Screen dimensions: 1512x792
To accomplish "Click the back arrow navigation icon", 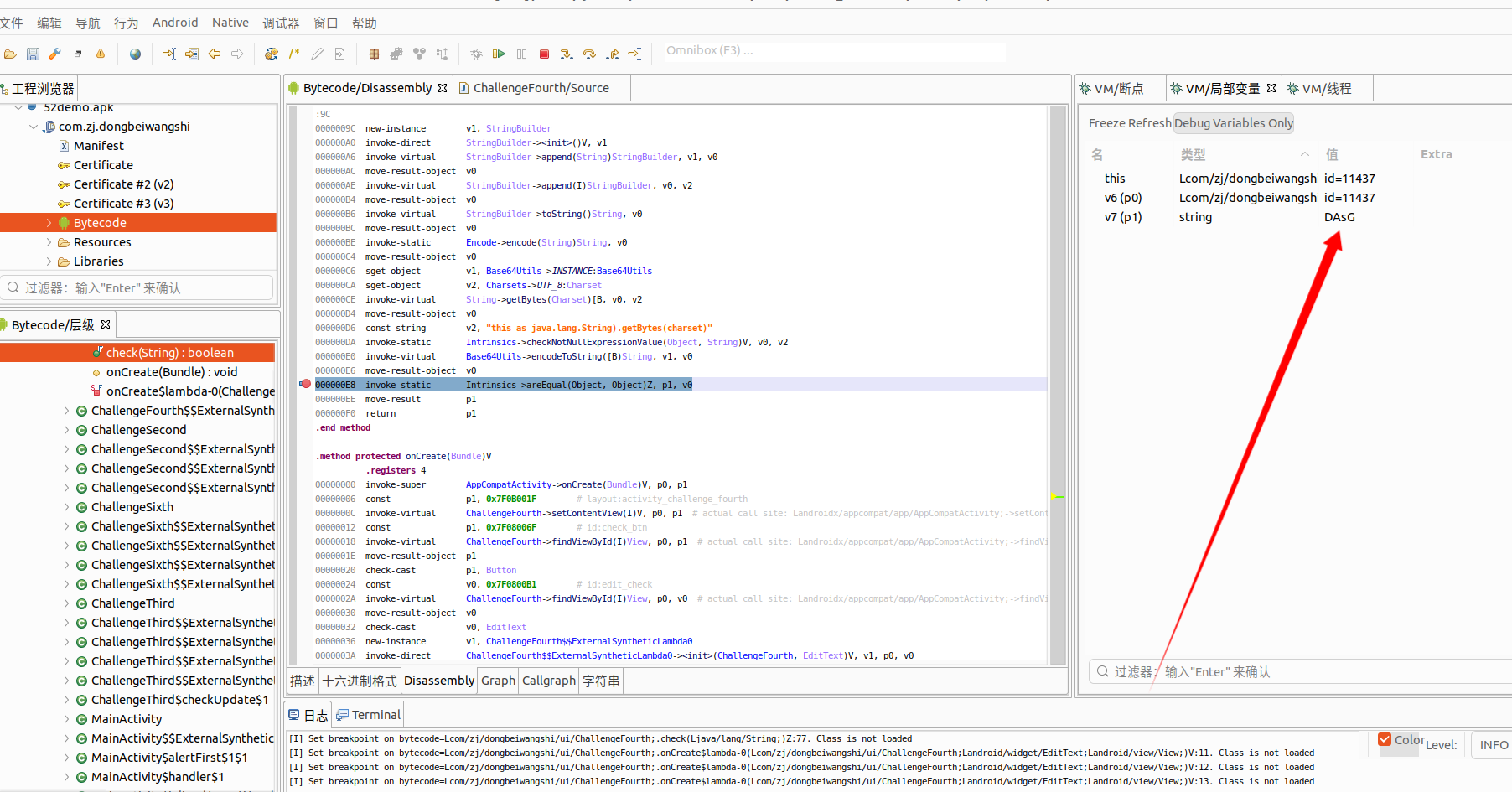I will tap(215, 54).
